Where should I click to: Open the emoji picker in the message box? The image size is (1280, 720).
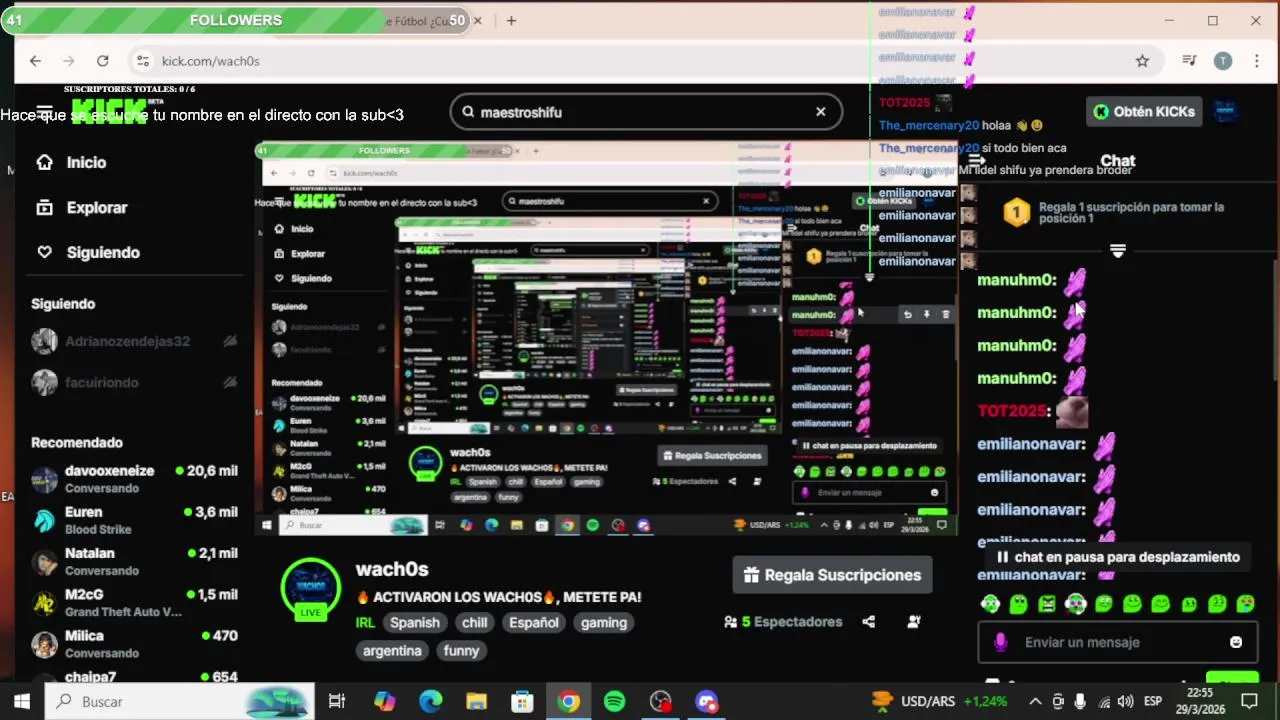(x=1236, y=642)
